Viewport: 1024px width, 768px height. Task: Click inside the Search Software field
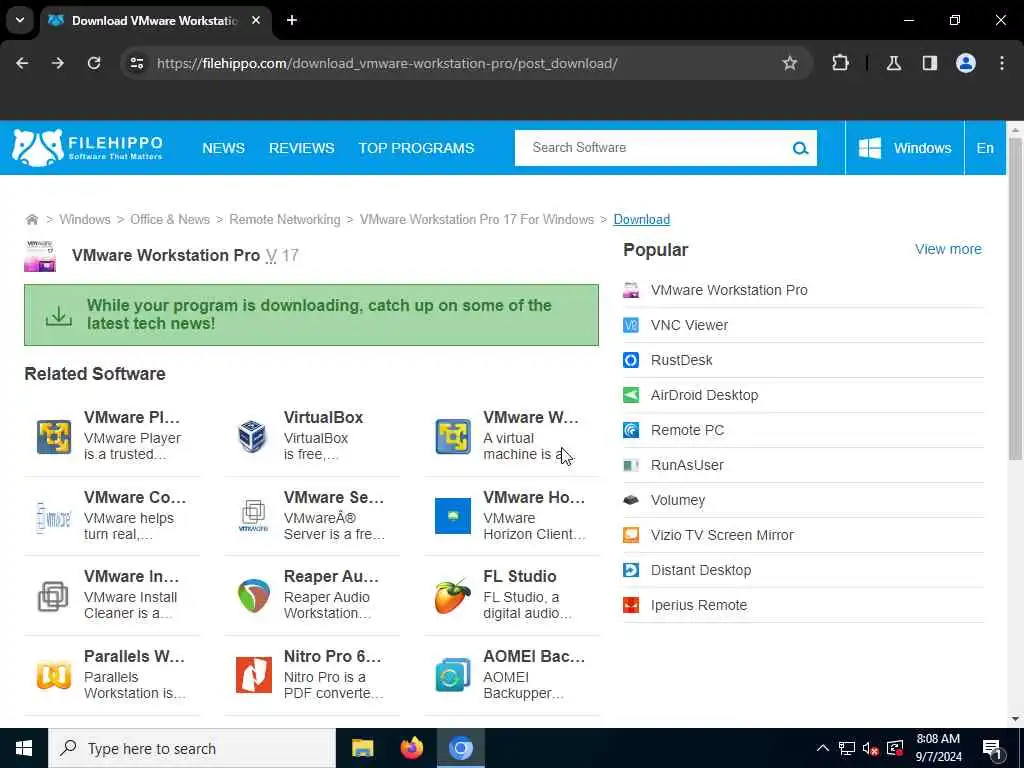tap(653, 148)
